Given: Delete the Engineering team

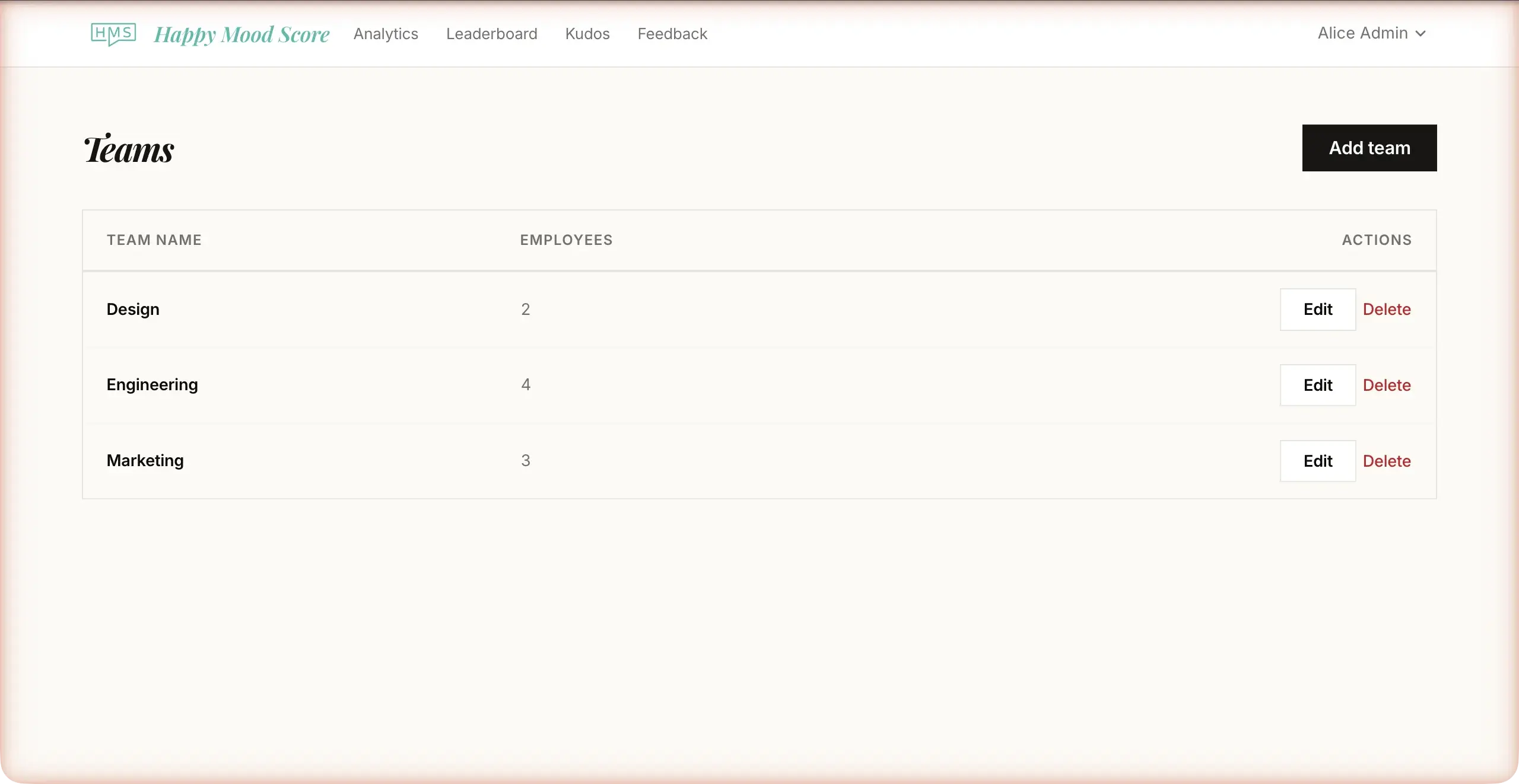Looking at the screenshot, I should click(x=1387, y=385).
